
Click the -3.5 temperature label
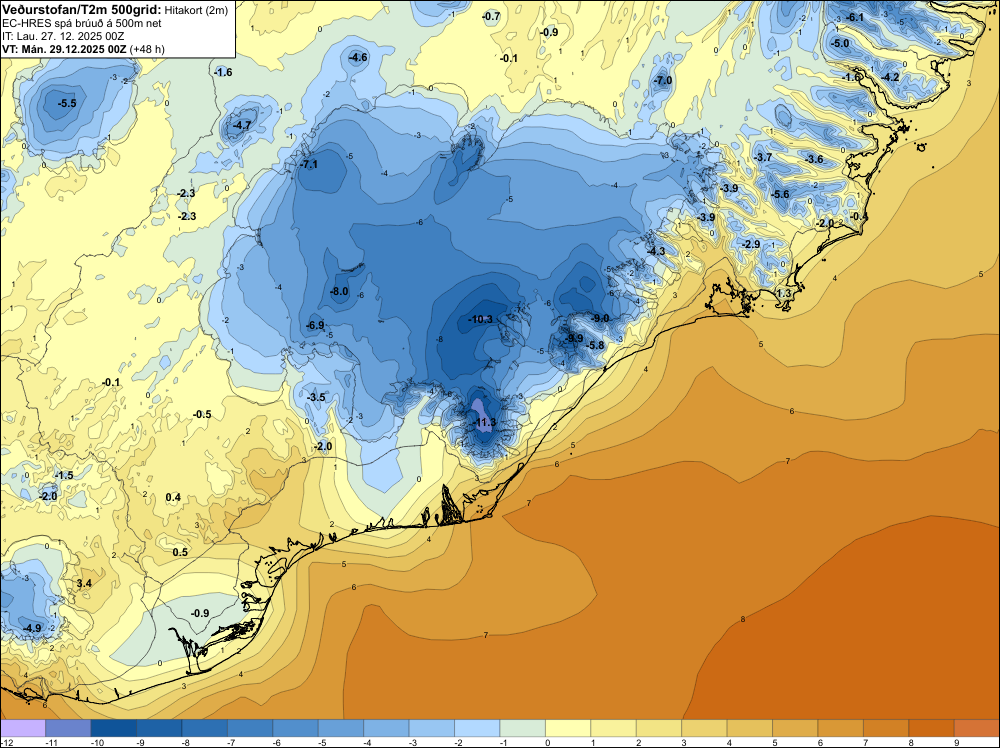click(x=316, y=397)
